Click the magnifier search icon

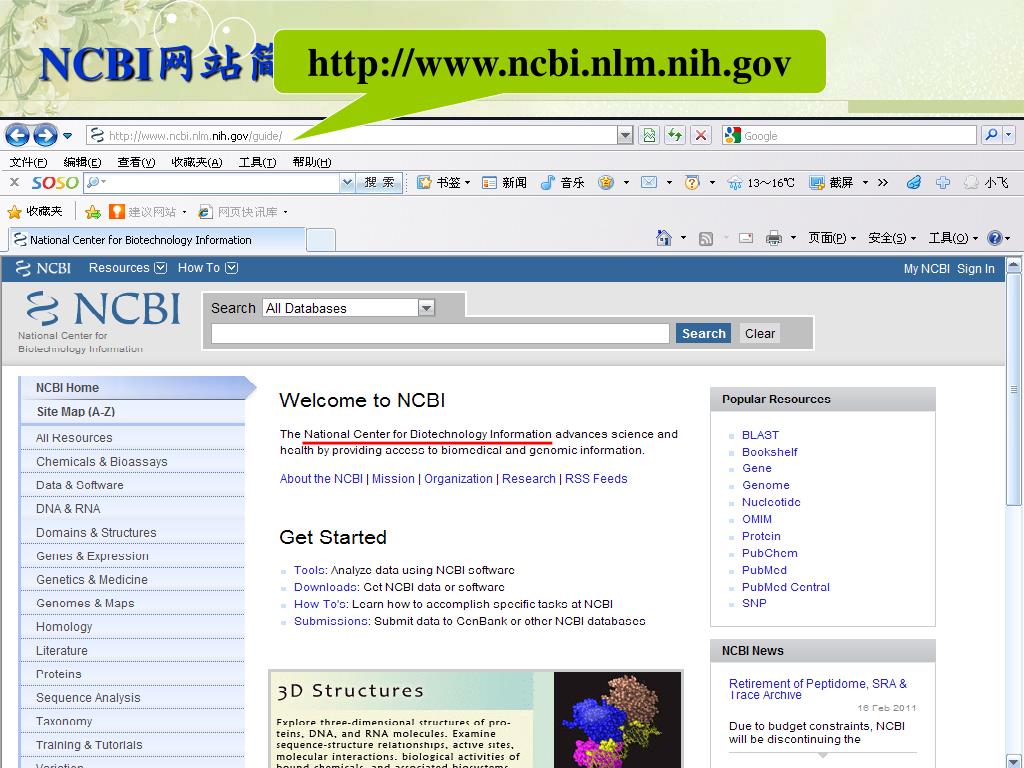(x=991, y=135)
